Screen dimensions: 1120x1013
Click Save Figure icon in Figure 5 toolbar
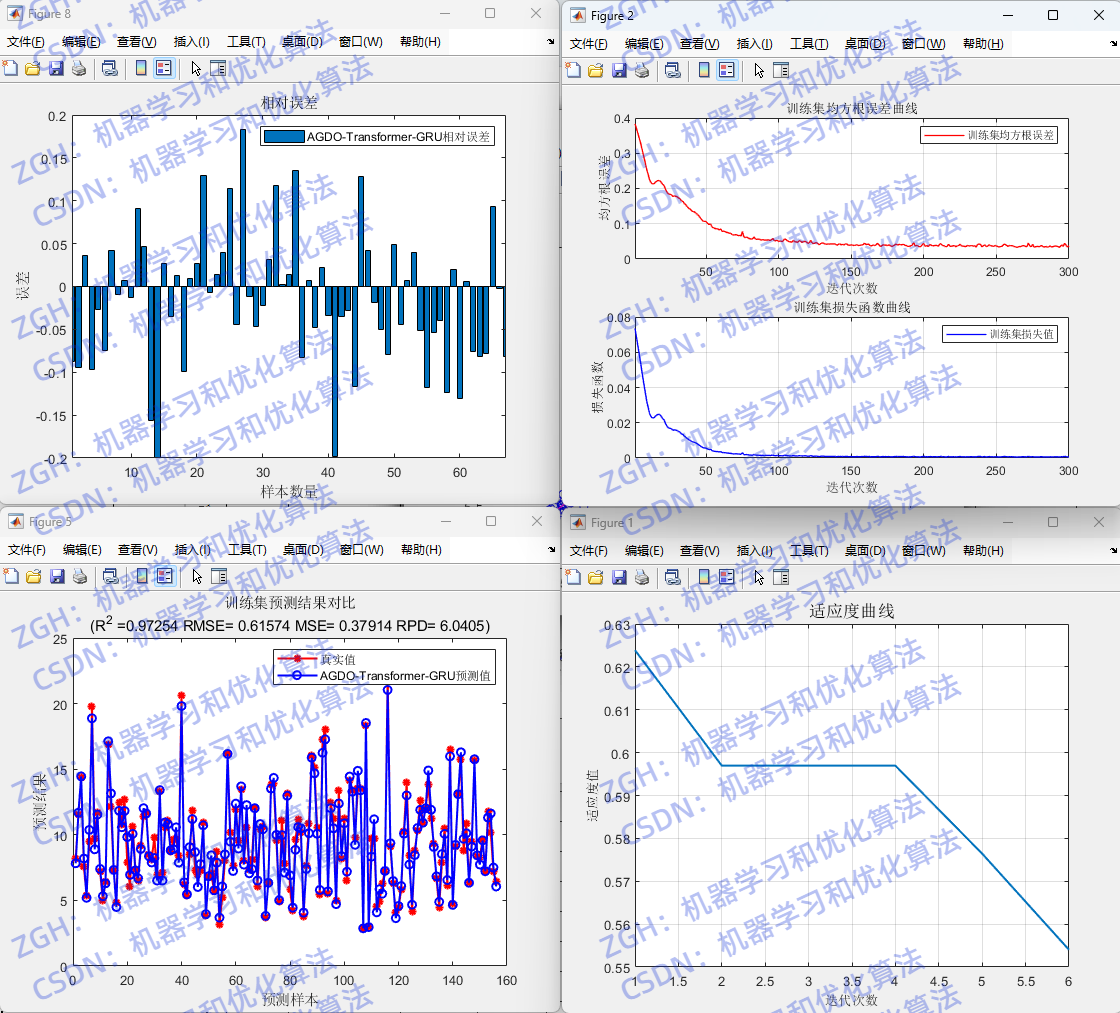tap(57, 577)
